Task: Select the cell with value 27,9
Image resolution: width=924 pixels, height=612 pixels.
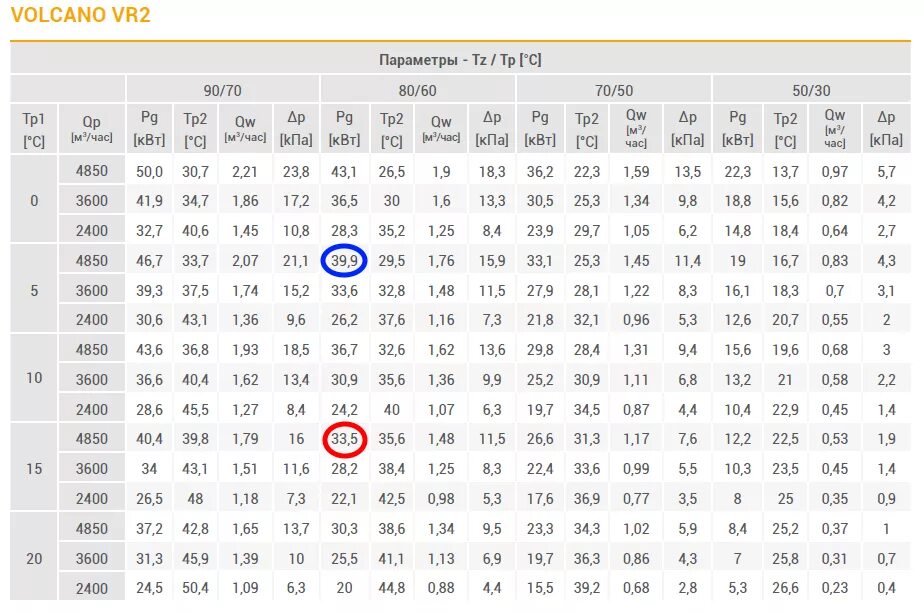Action: pyautogui.click(x=540, y=290)
